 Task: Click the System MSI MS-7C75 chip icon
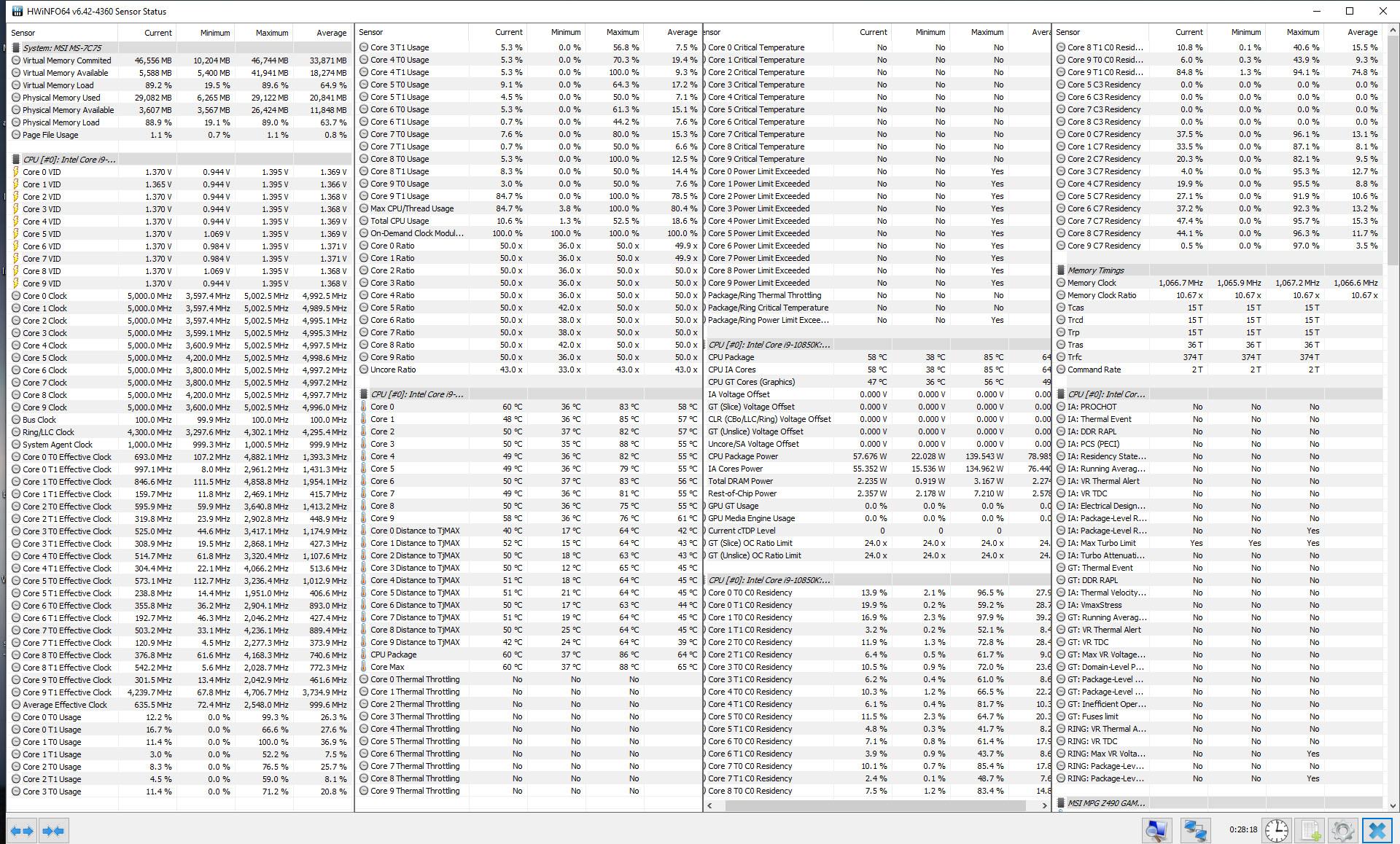tap(16, 47)
